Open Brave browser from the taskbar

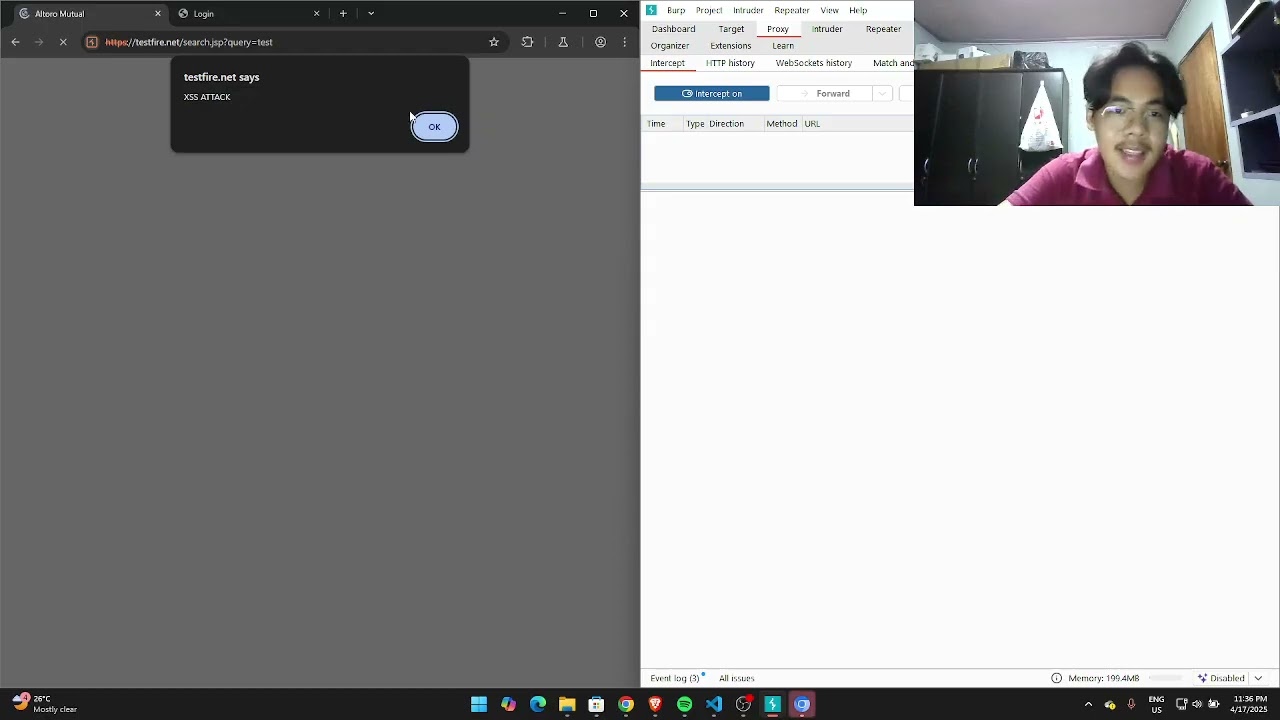655,705
